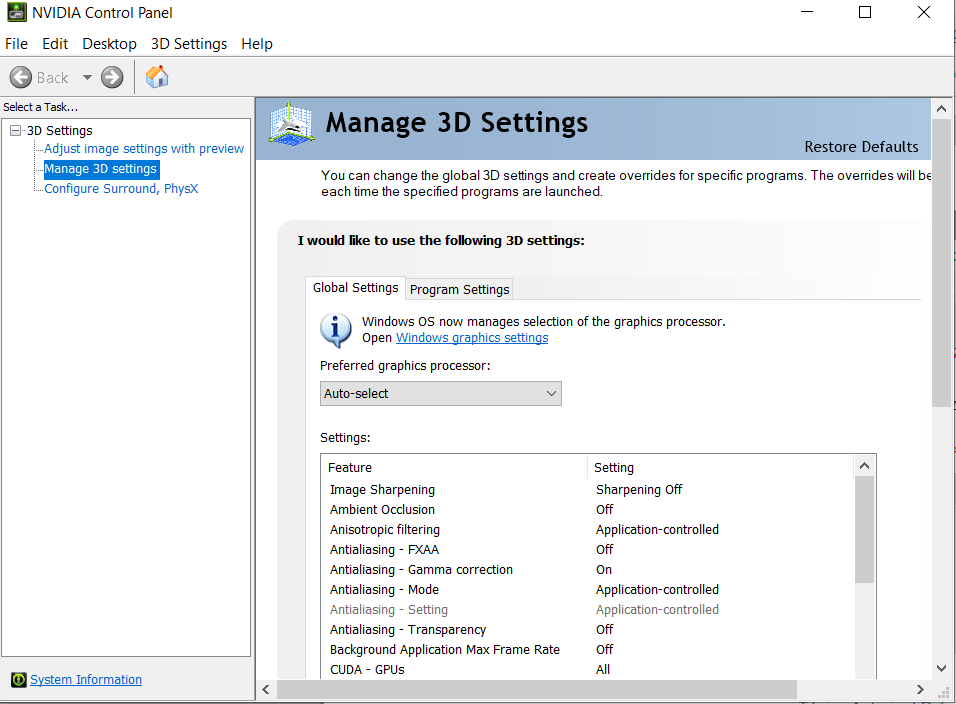Image resolution: width=956 pixels, height=704 pixels.
Task: Click the settings list scroll-up arrow
Action: point(864,466)
